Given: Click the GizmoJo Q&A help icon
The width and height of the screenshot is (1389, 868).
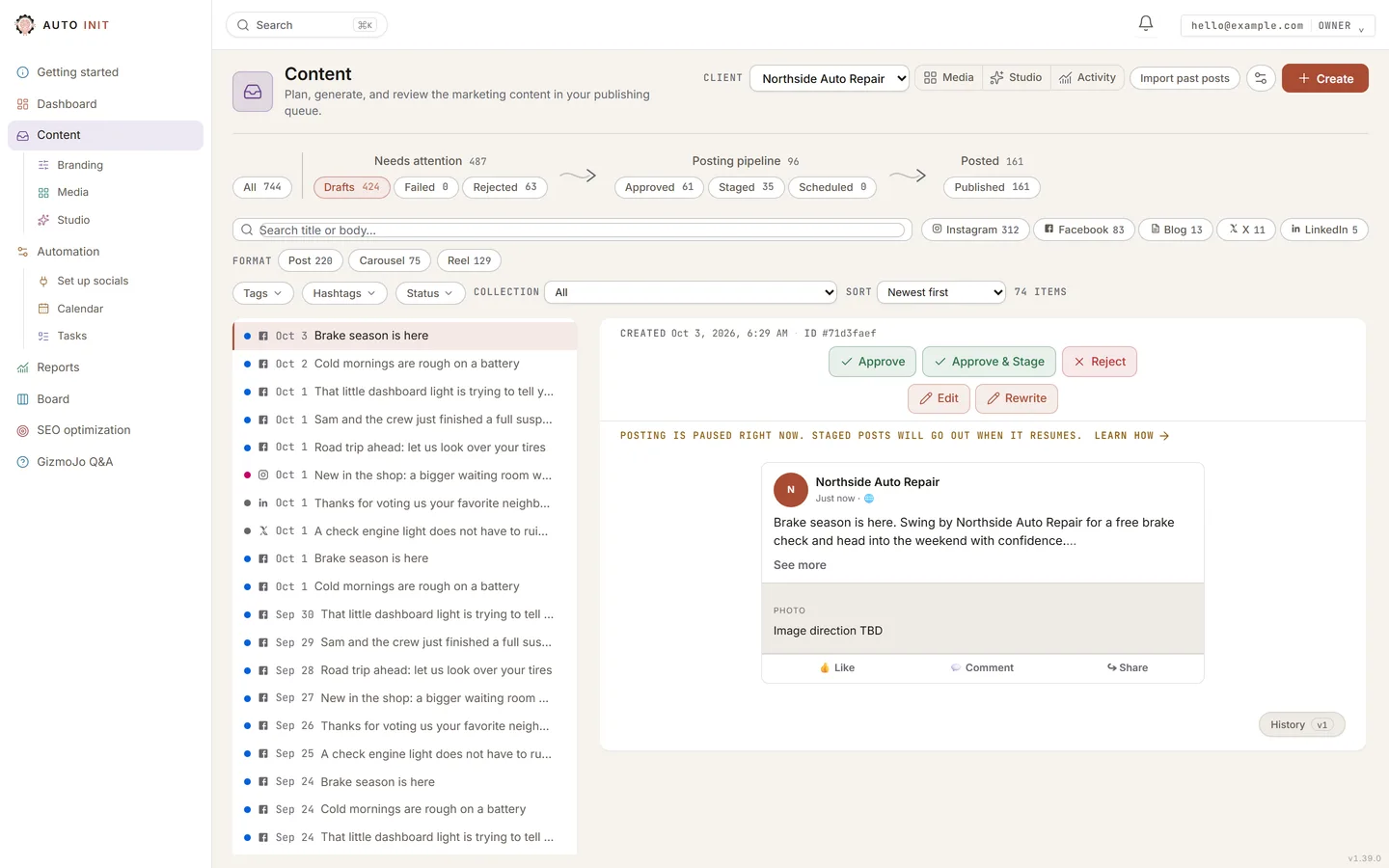Looking at the screenshot, I should click(23, 462).
